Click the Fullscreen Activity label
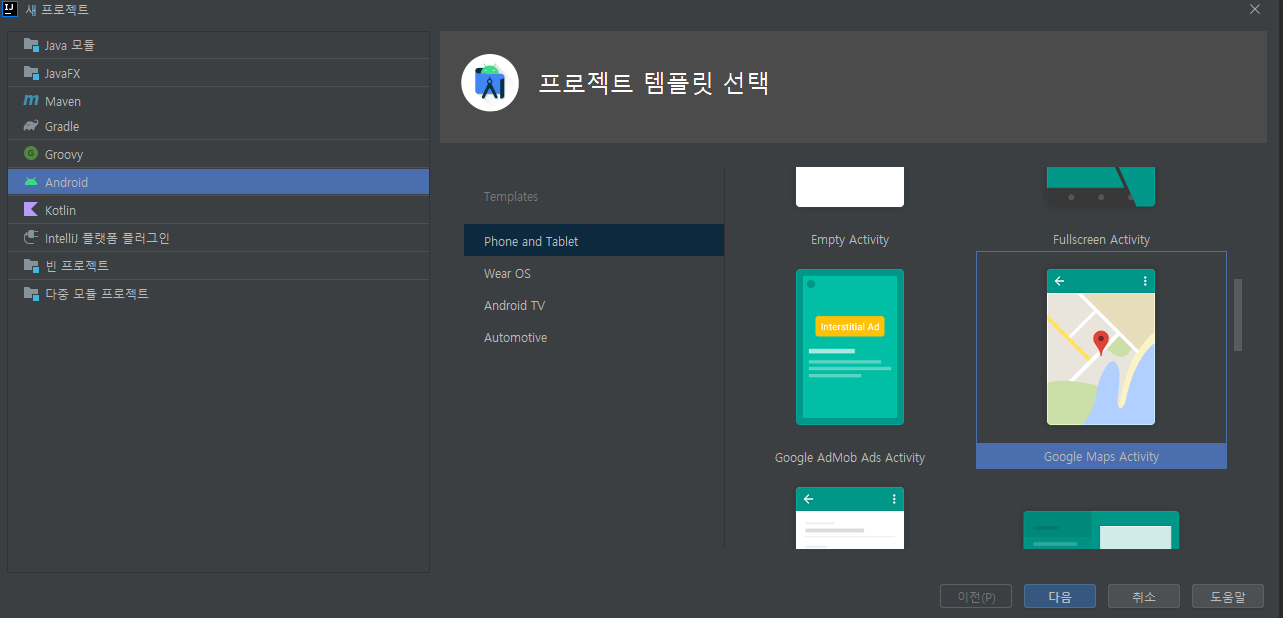The width and height of the screenshot is (1283, 618). point(1101,240)
